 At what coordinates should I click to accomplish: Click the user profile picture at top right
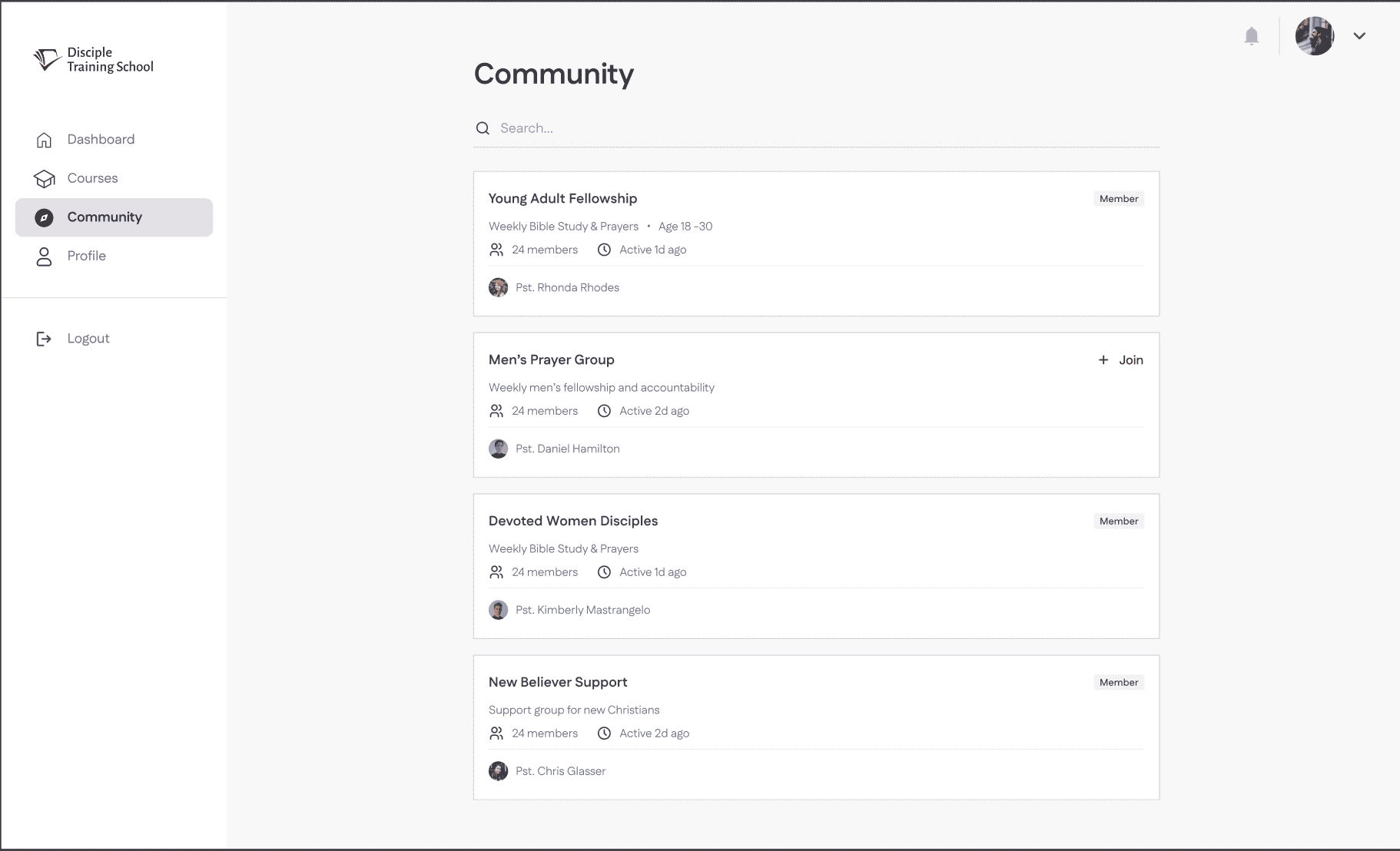(x=1314, y=36)
